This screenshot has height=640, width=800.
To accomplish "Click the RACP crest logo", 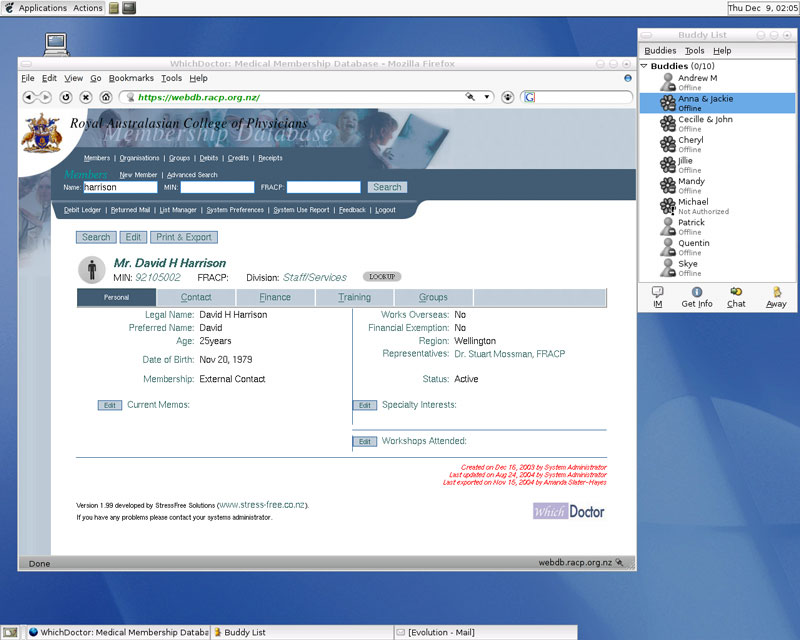I will (x=41, y=134).
